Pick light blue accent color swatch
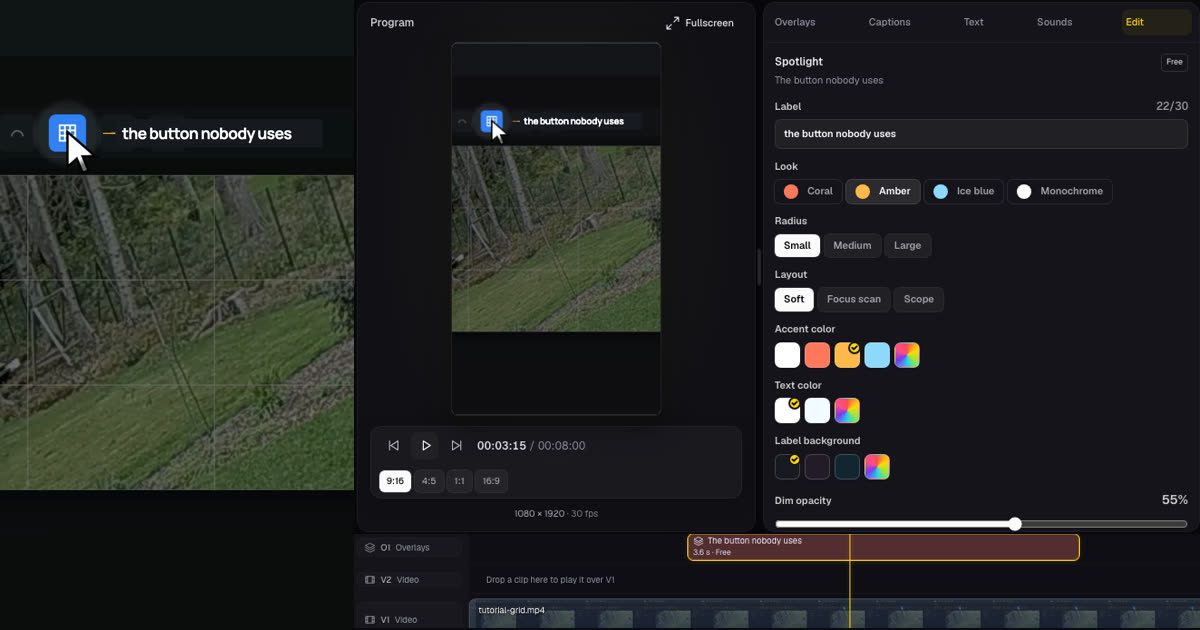This screenshot has height=630, width=1200. click(x=877, y=355)
